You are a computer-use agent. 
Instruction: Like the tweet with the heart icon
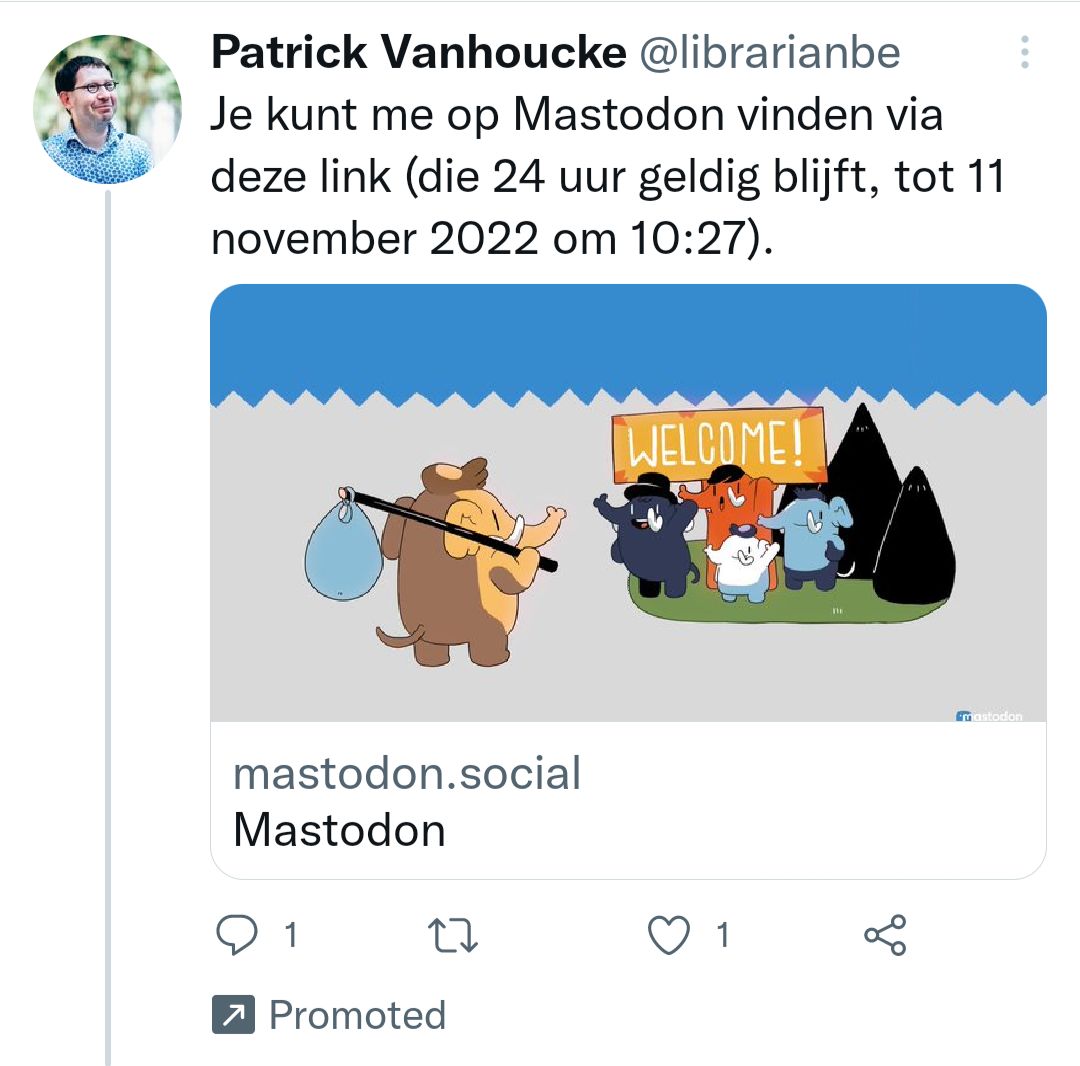coord(669,936)
